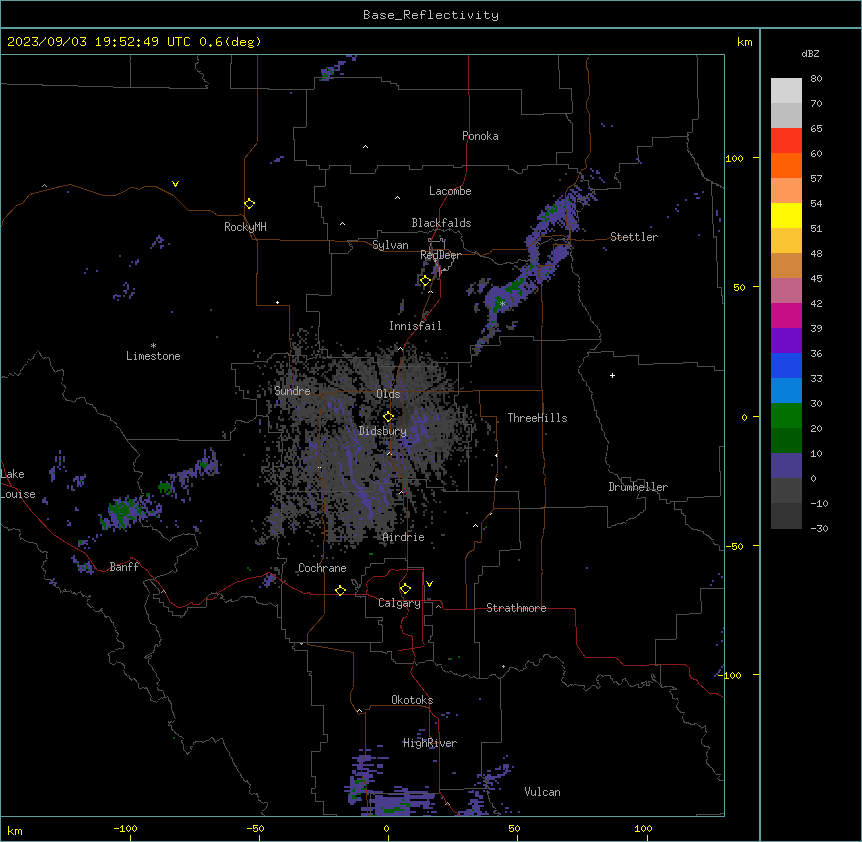This screenshot has width=862, height=842.
Task: Select the yellow diamond marker below Cochrane
Action: (x=340, y=590)
